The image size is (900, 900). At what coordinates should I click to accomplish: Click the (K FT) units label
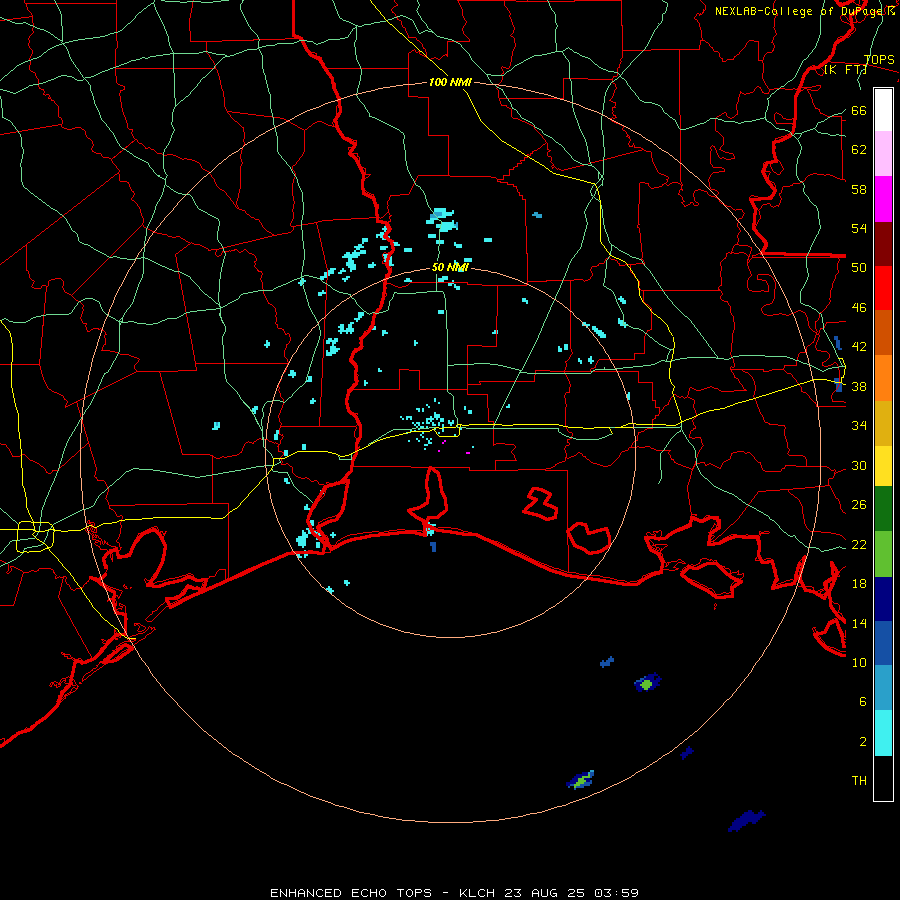click(x=845, y=70)
